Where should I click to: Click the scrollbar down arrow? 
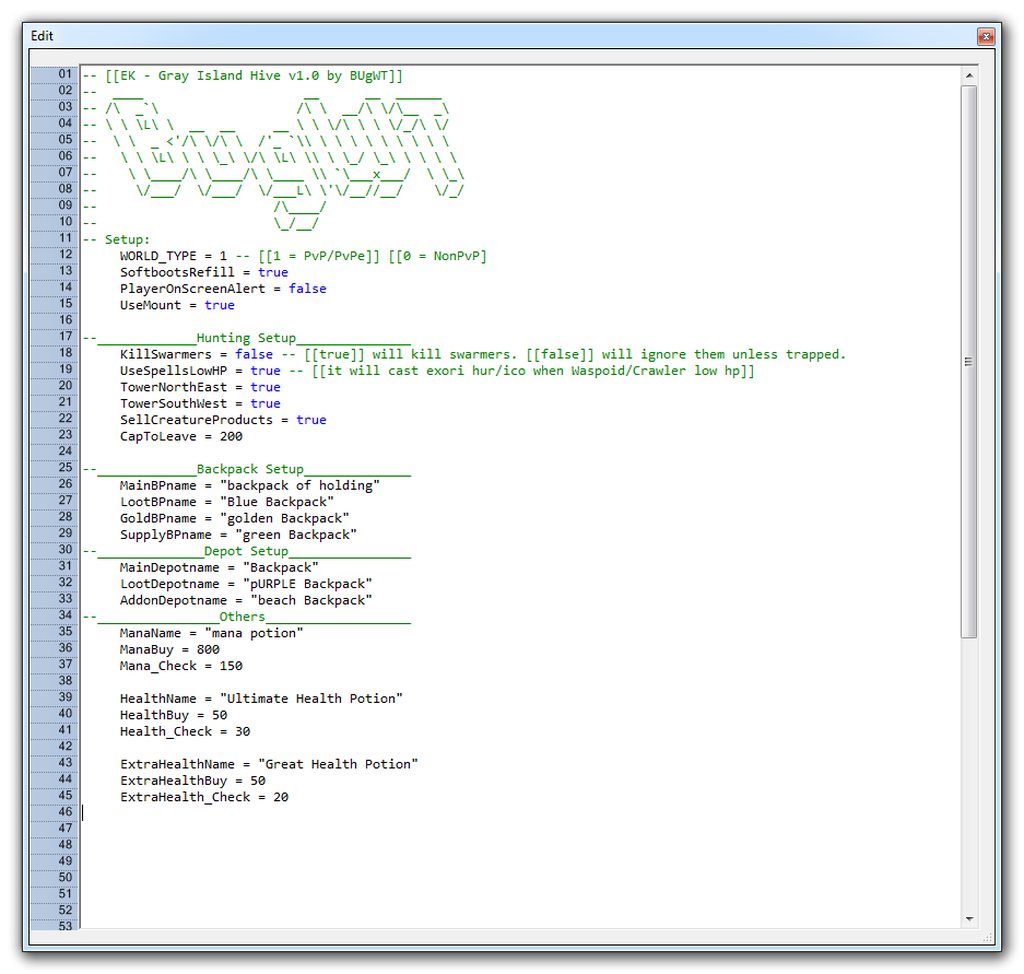pos(969,918)
